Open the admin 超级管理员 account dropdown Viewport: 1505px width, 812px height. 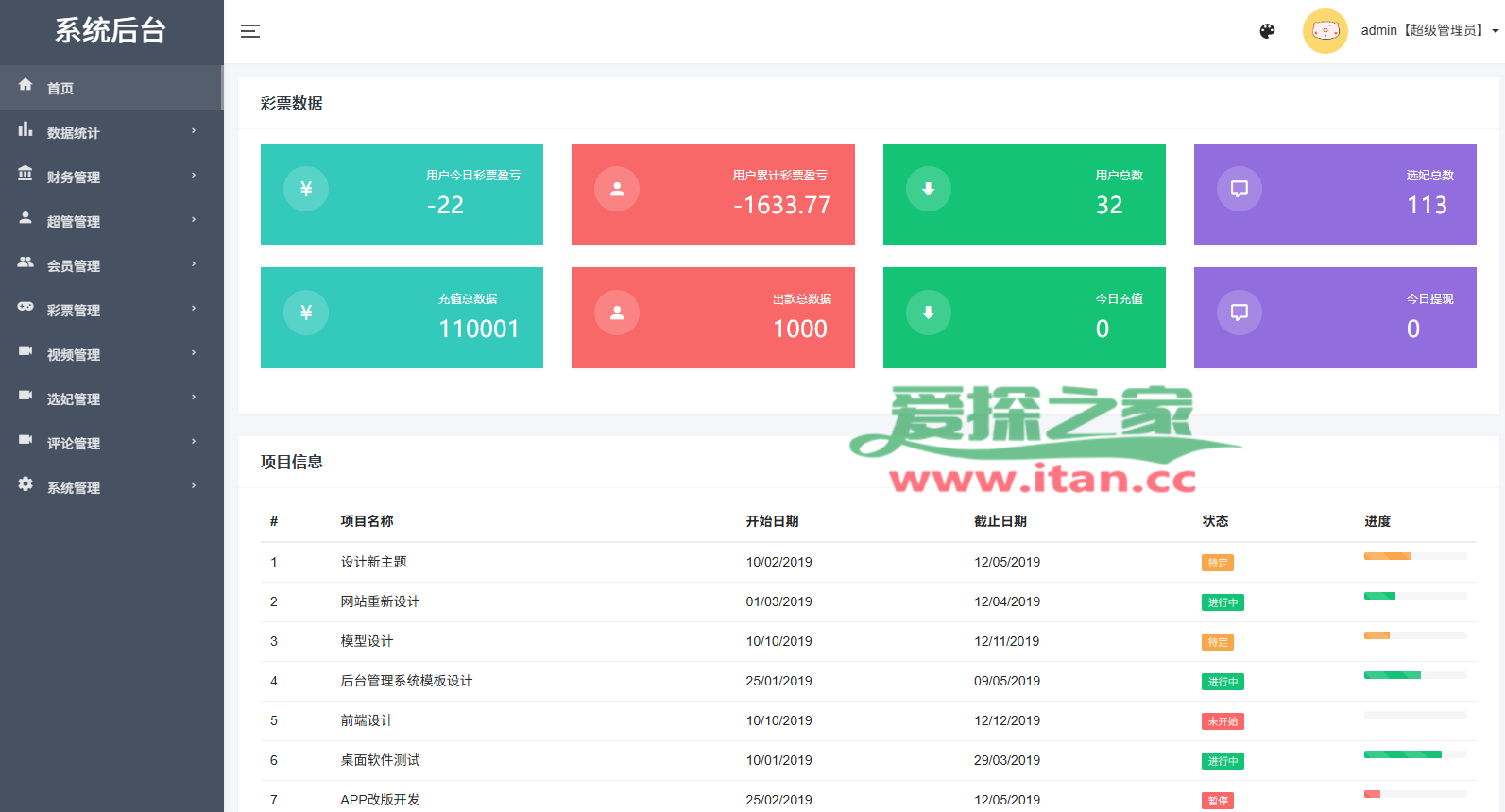pyautogui.click(x=1428, y=31)
